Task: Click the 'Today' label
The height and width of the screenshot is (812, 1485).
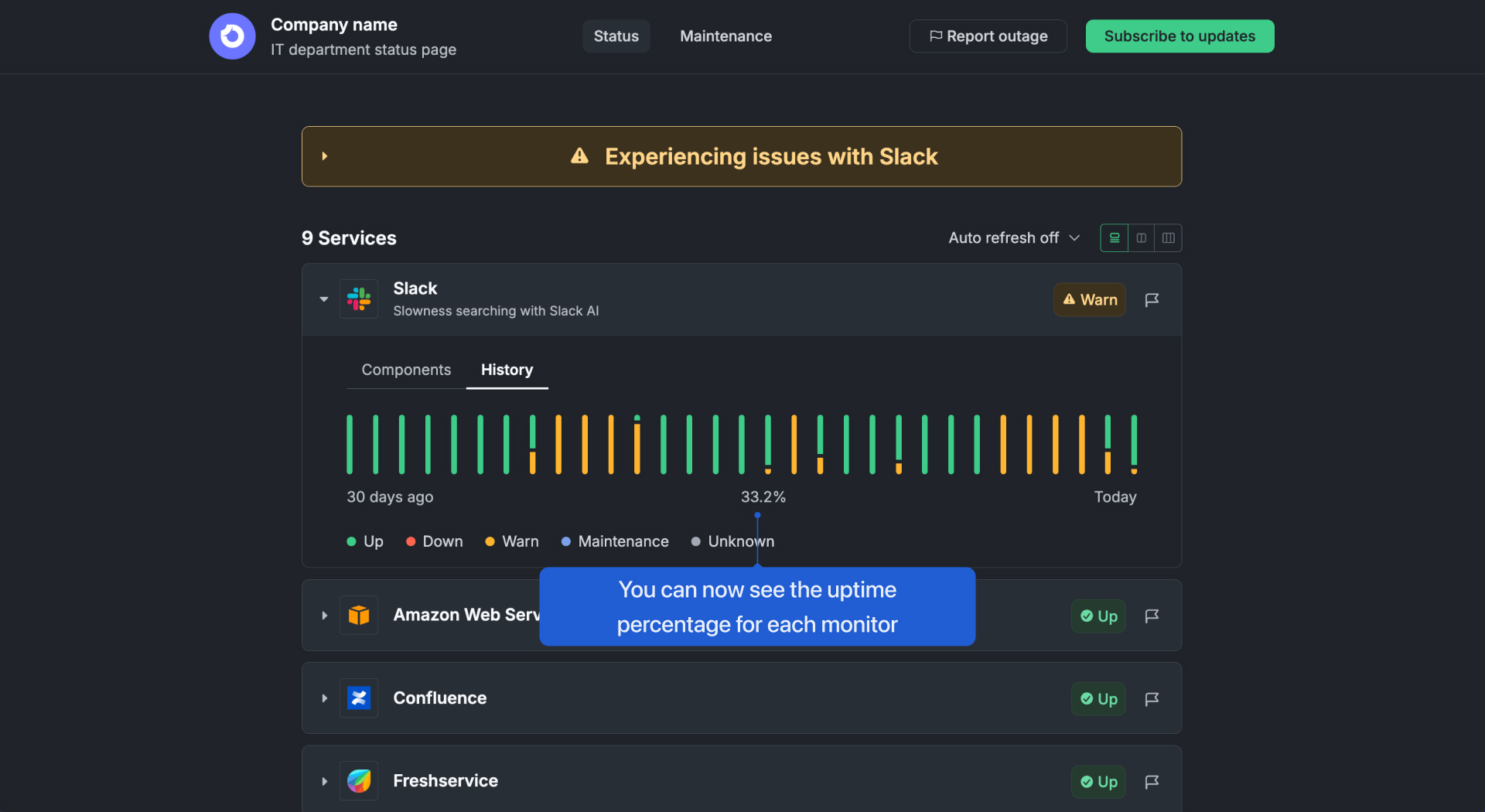Action: tap(1115, 496)
